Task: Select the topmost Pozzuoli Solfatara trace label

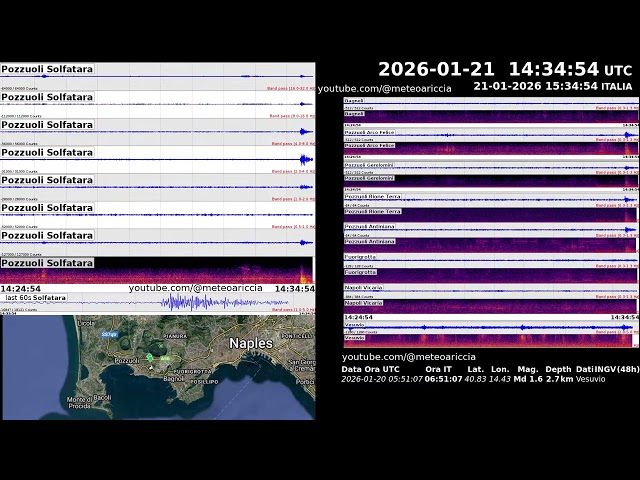Action: click(47, 69)
